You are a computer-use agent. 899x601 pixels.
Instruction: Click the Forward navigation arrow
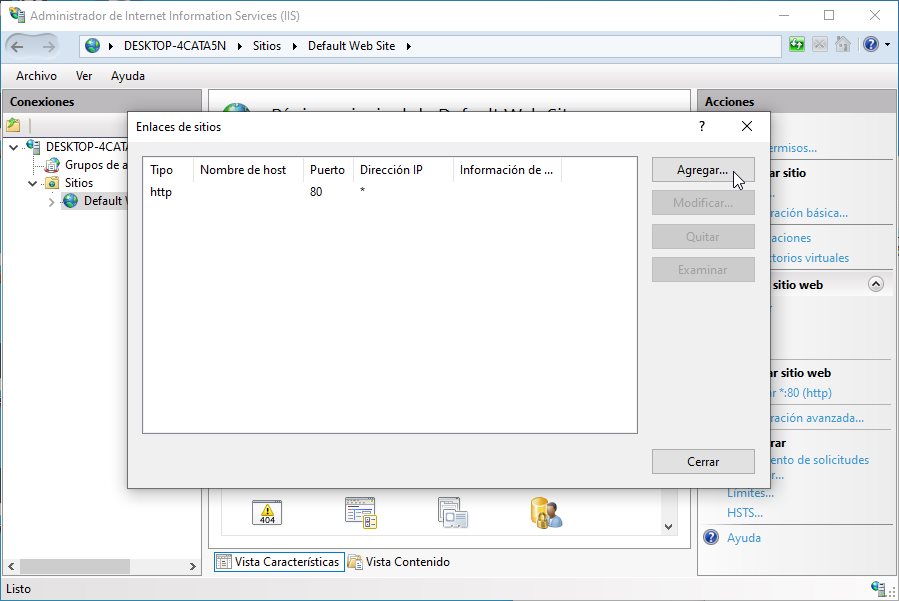click(x=49, y=46)
